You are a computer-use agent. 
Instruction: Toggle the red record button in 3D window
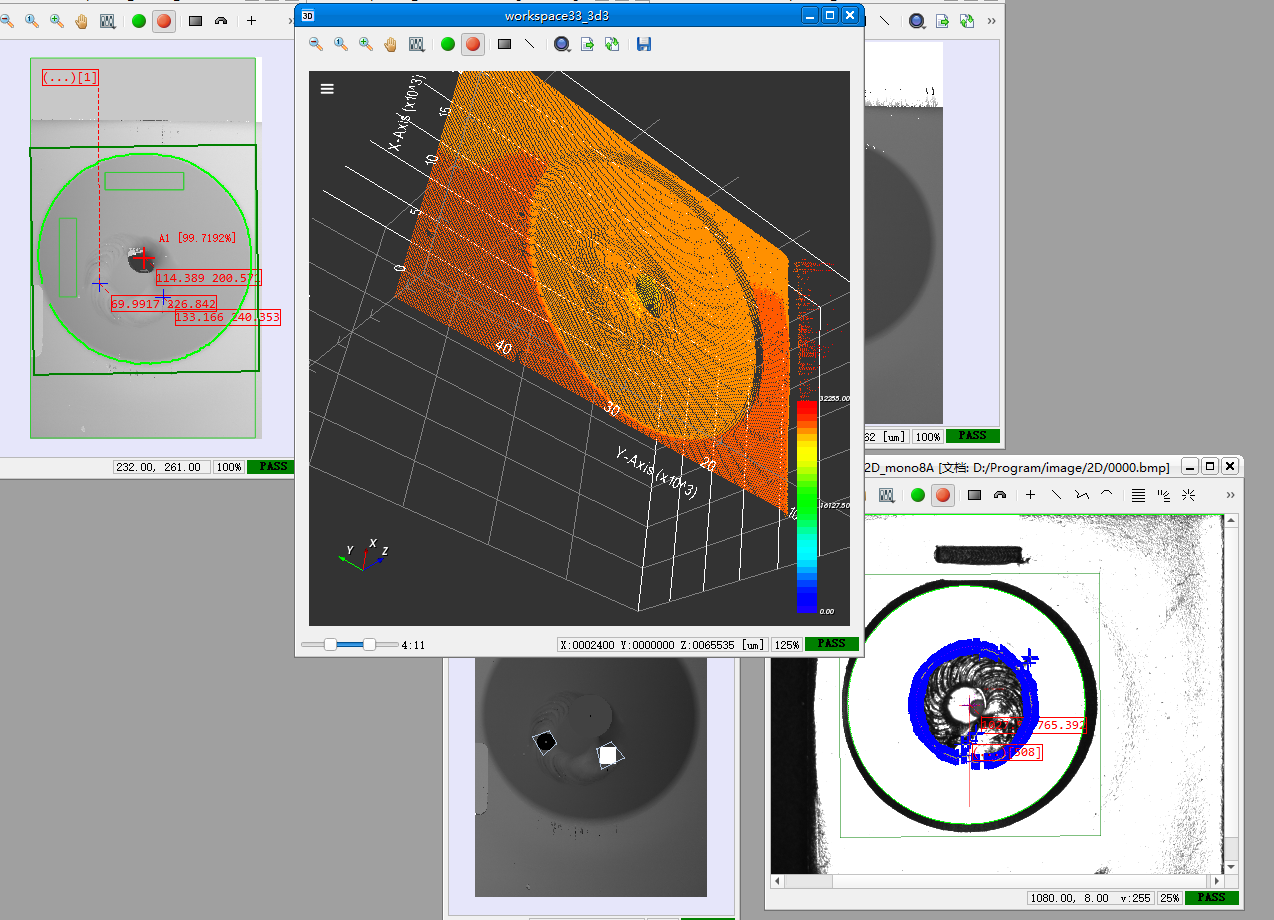(x=473, y=44)
